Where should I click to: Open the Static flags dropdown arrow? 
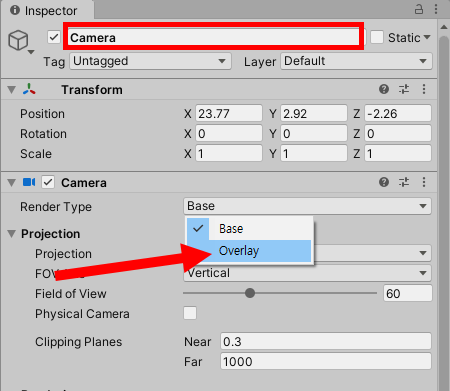tap(427, 37)
